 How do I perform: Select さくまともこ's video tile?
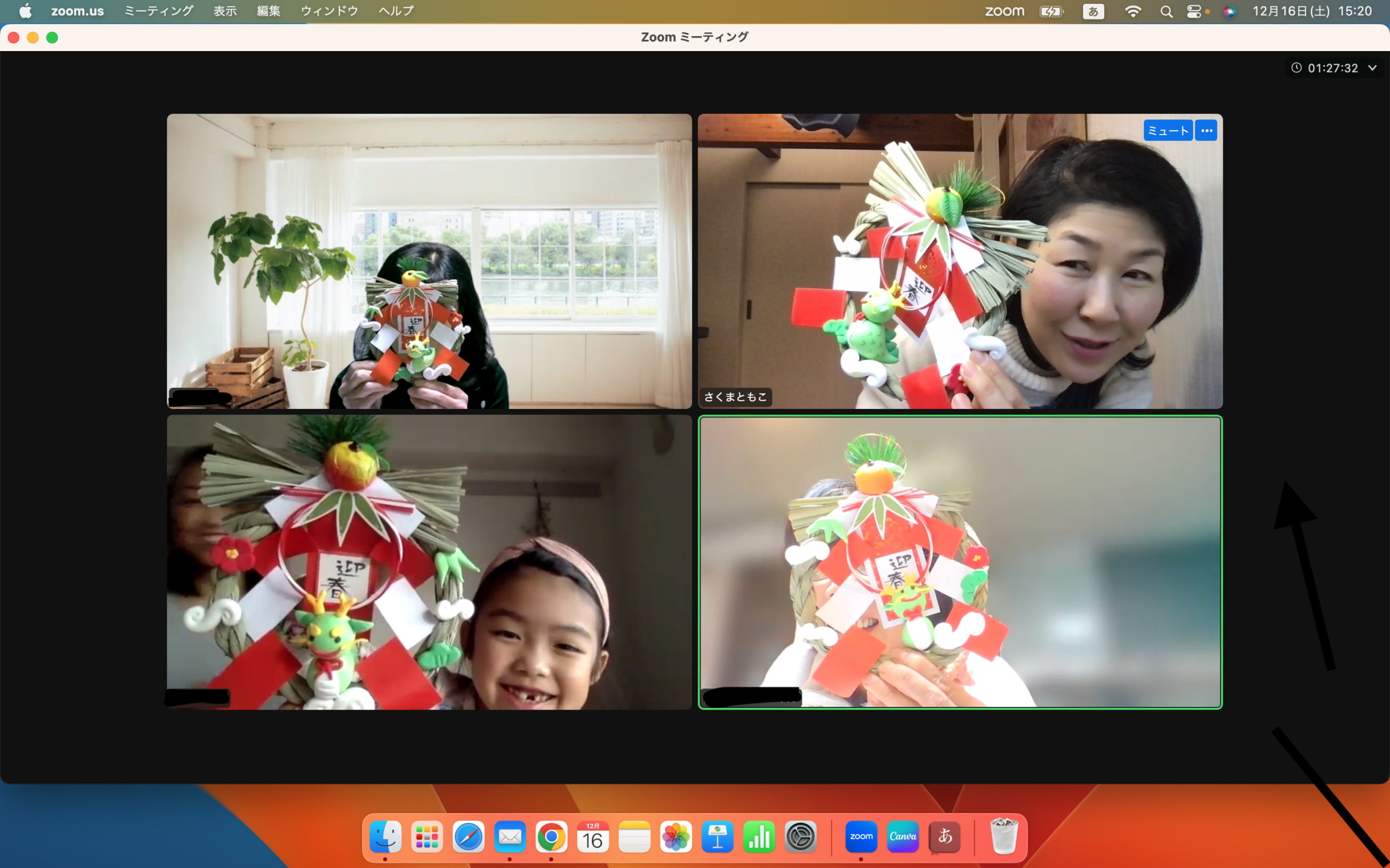pos(960,261)
